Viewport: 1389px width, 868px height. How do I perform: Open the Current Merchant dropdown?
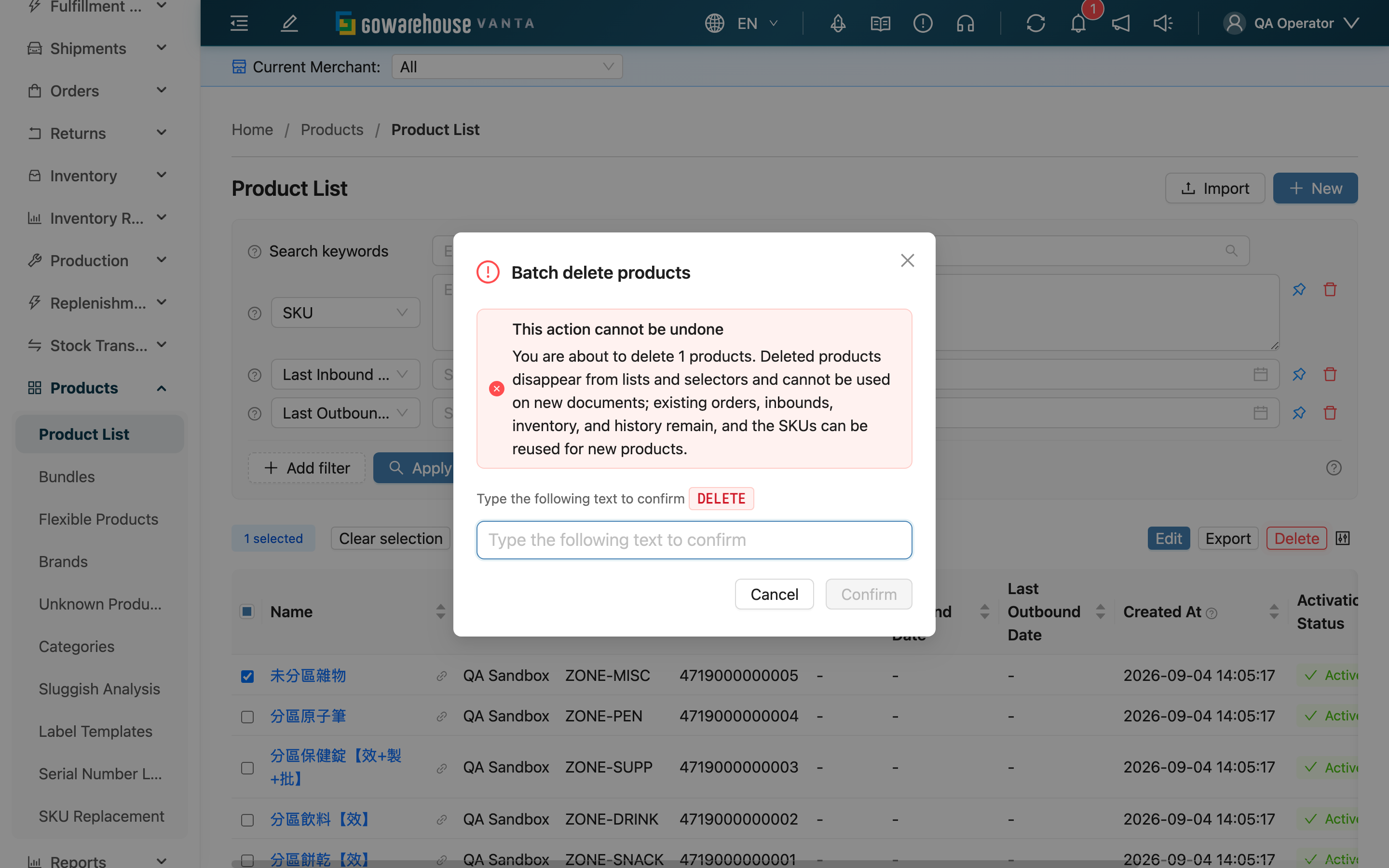pyautogui.click(x=507, y=67)
